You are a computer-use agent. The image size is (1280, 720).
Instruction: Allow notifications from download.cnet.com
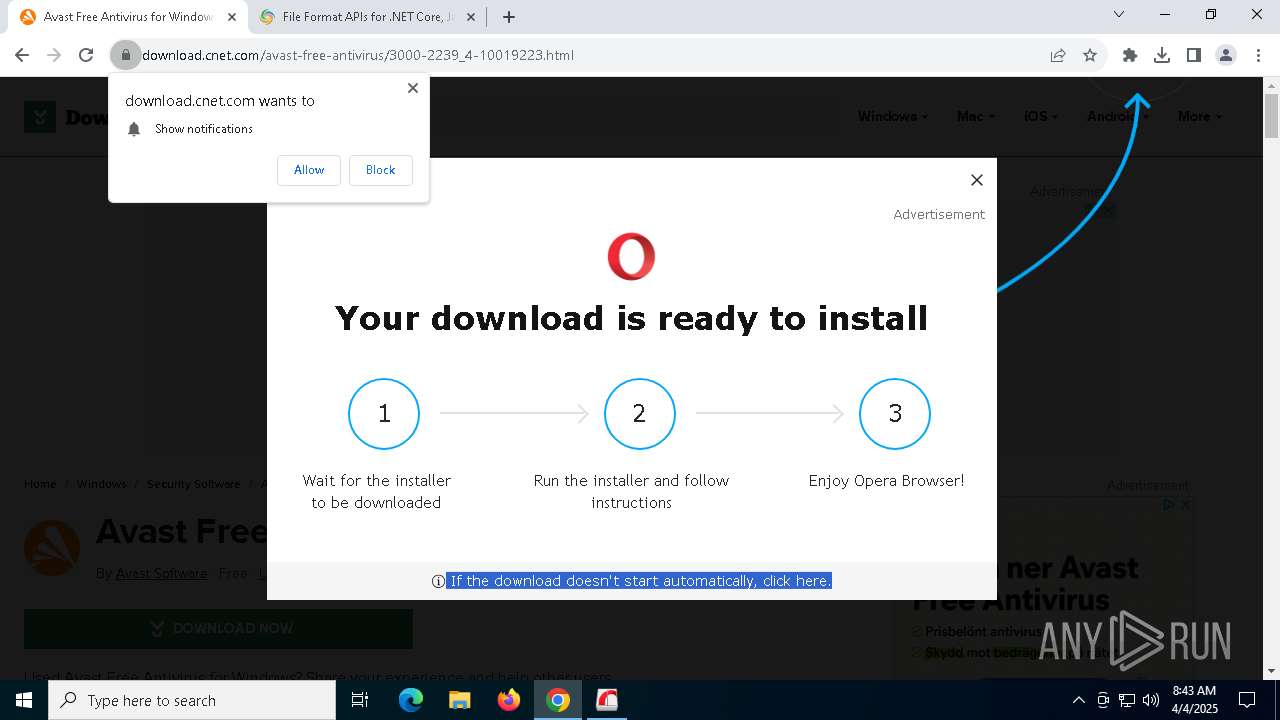(309, 170)
